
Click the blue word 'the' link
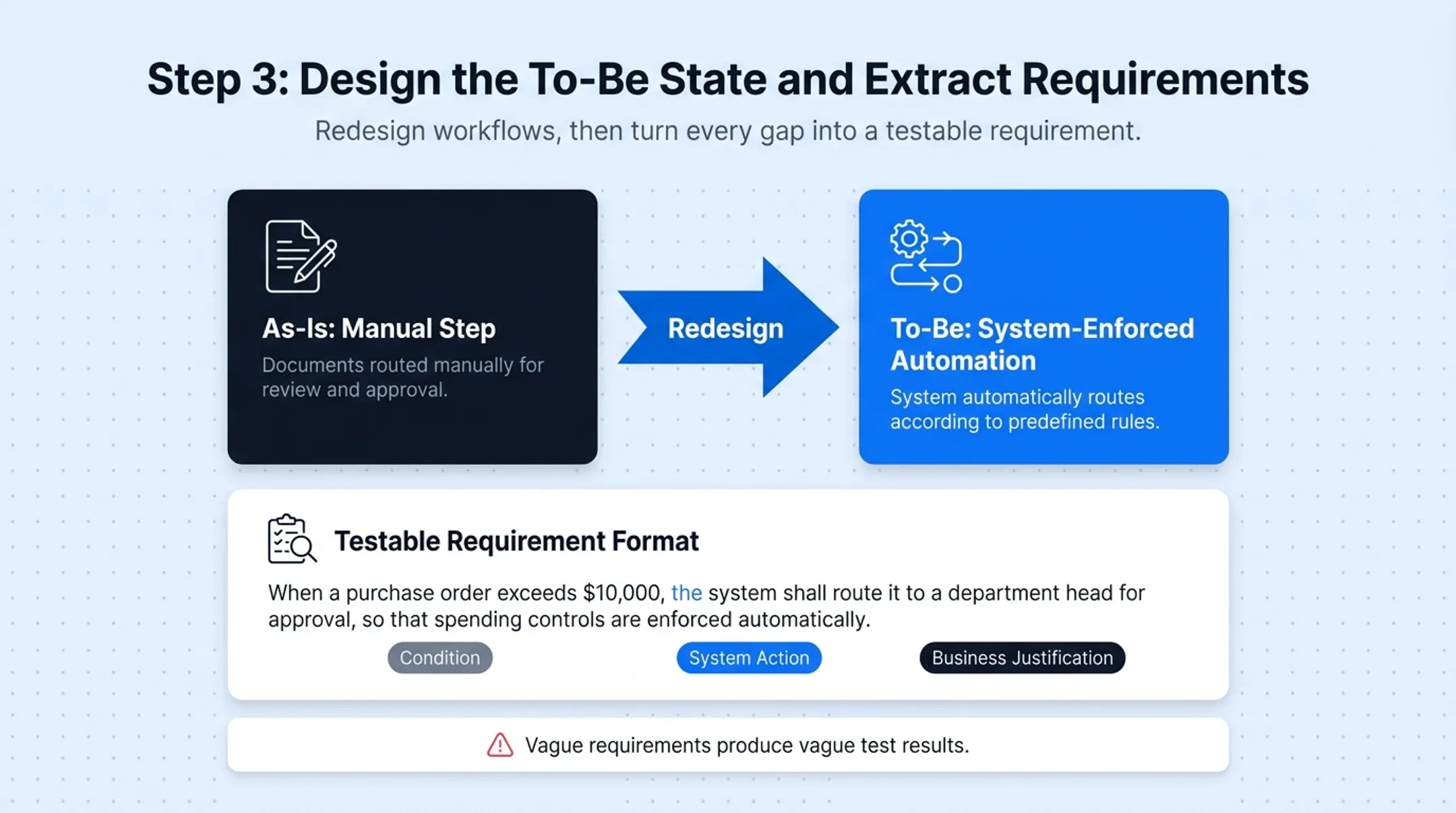click(686, 593)
